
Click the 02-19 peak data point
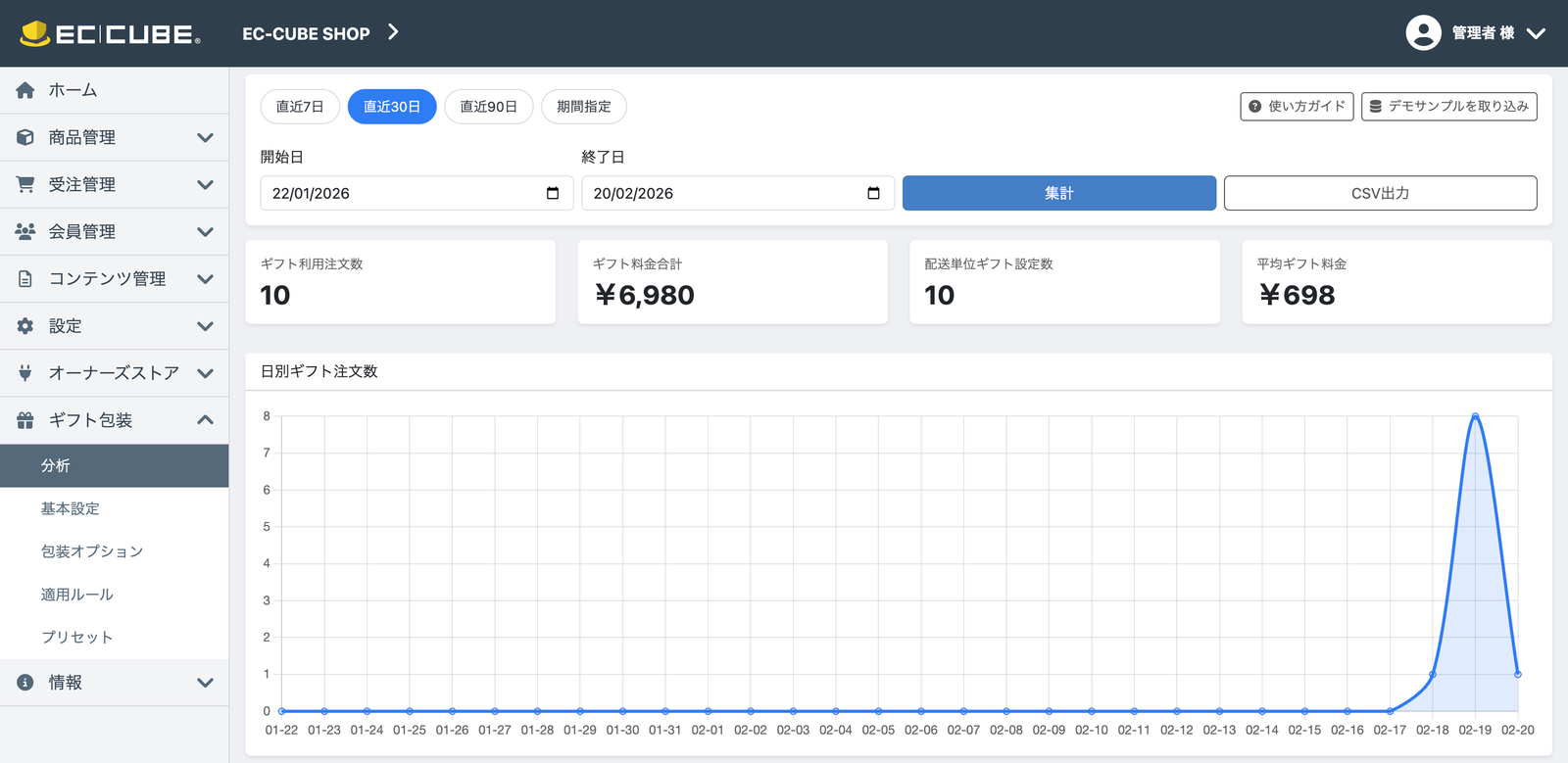(1475, 416)
